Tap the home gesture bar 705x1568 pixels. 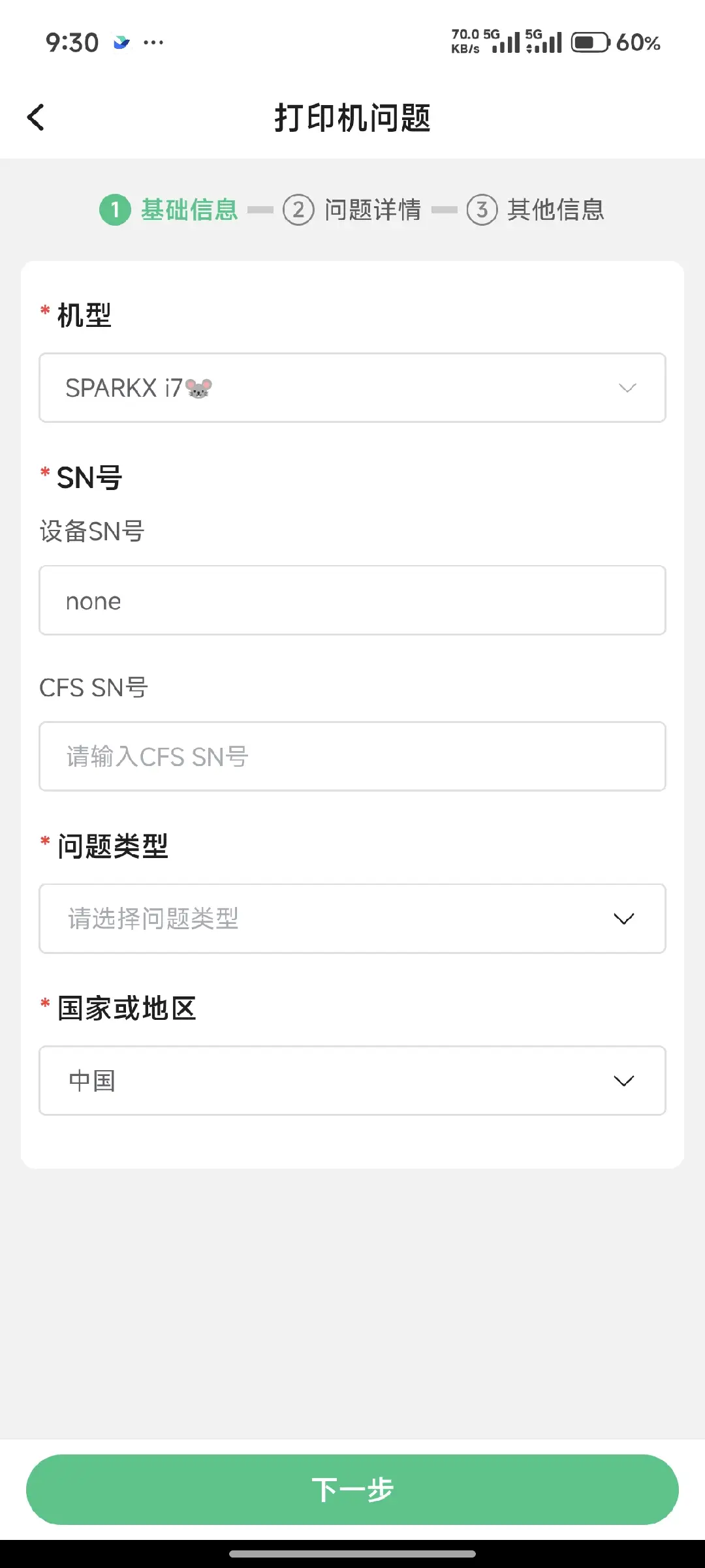point(352,1554)
